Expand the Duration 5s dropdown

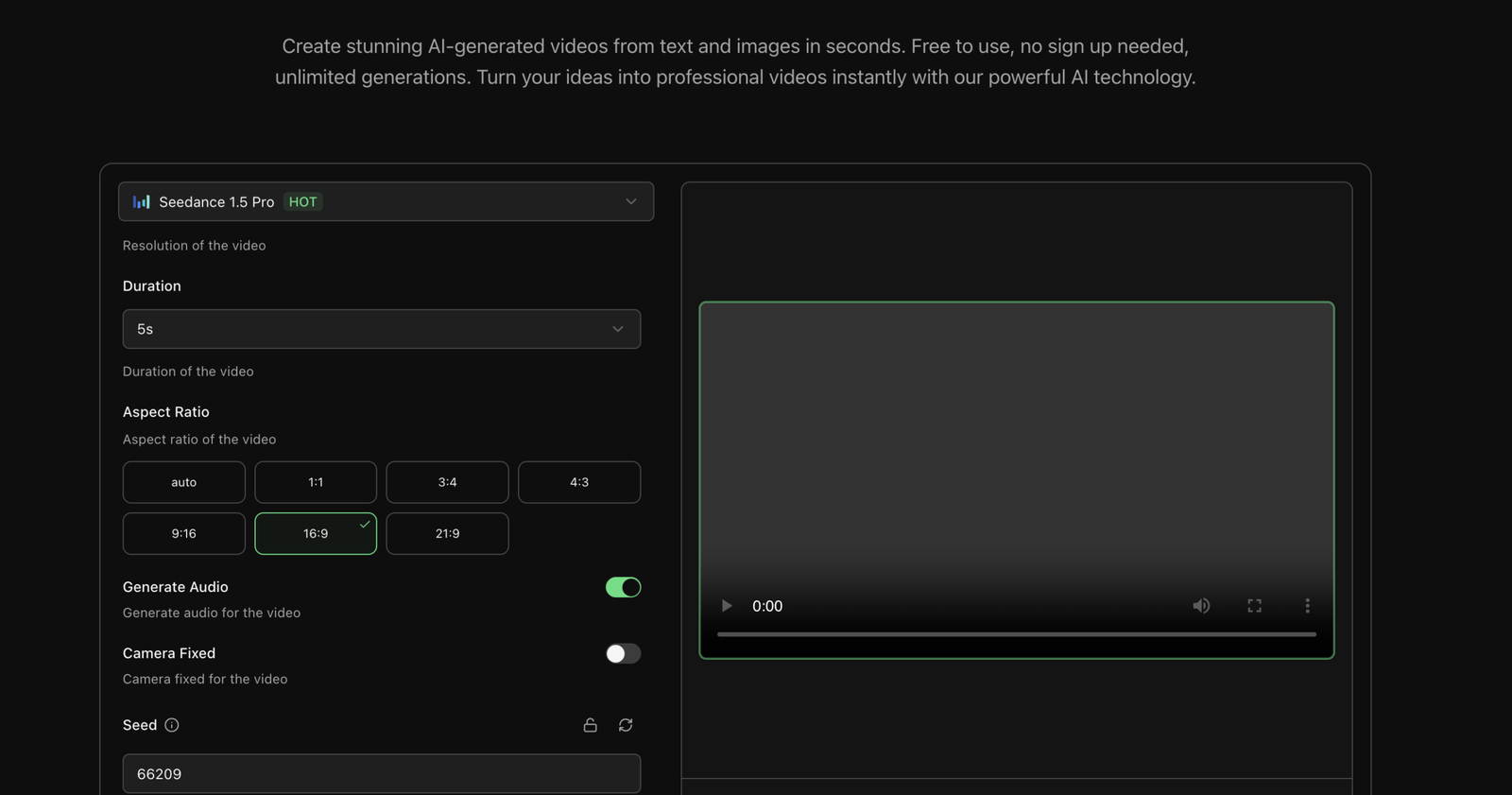pyautogui.click(x=382, y=329)
